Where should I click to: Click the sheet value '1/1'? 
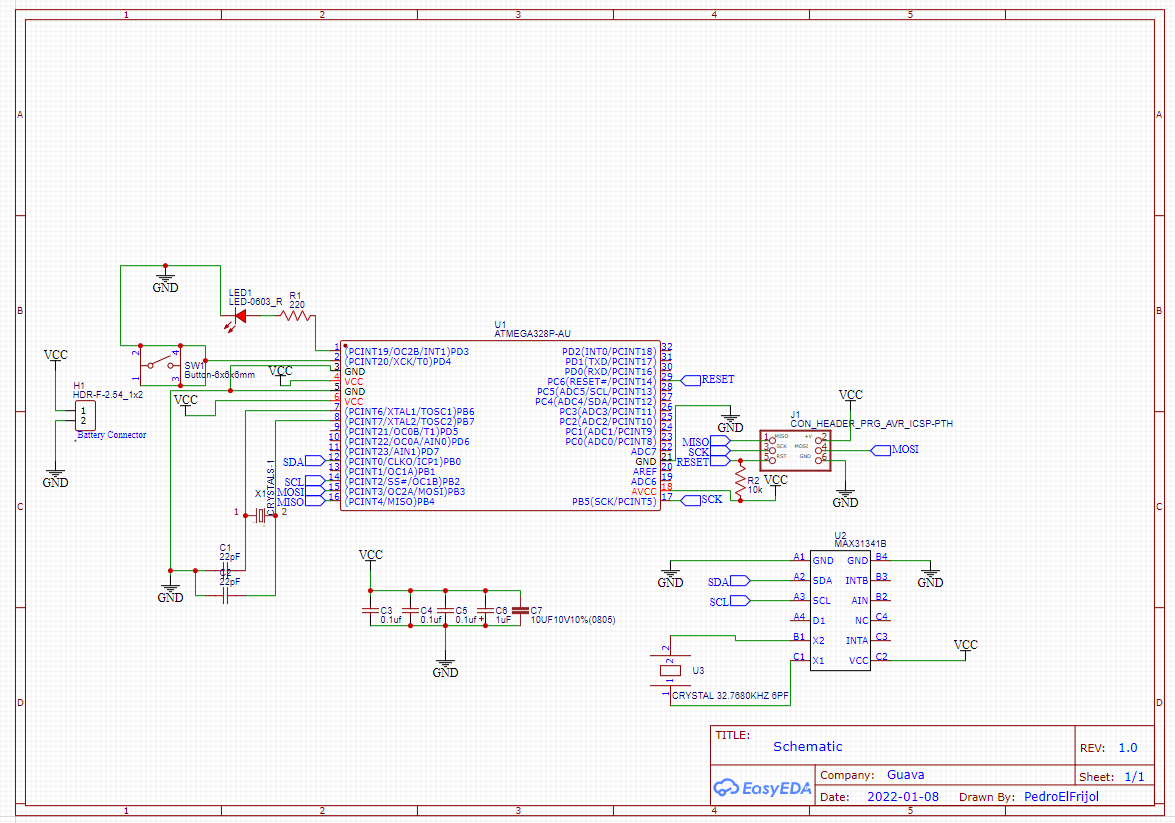tap(1135, 777)
